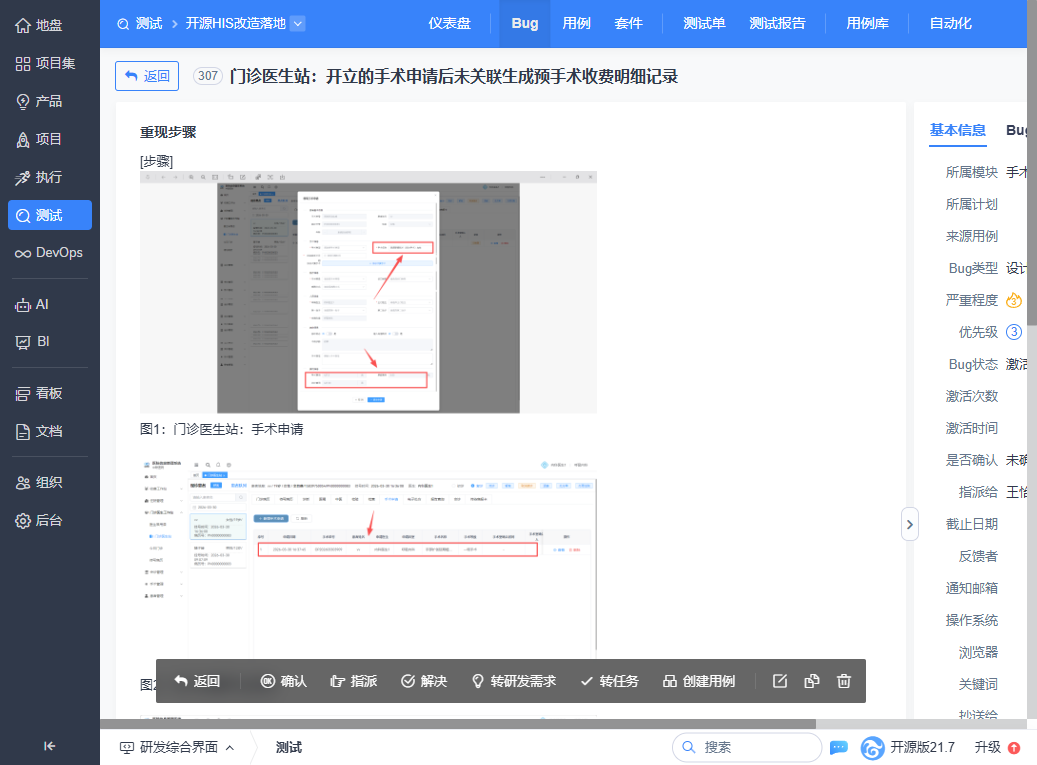Collapse the right info panel with arrow
This screenshot has width=1037, height=765.
coord(909,523)
